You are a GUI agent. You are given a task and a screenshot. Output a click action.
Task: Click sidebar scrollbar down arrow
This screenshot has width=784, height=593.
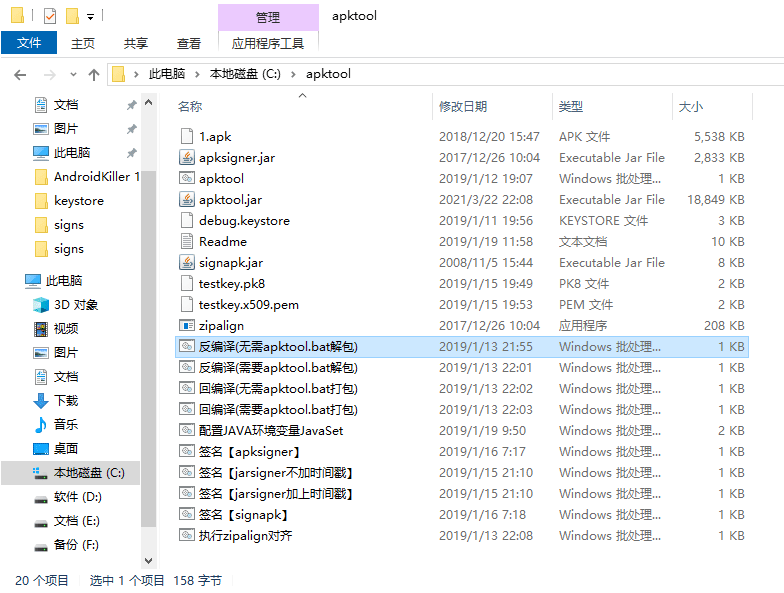click(148, 560)
